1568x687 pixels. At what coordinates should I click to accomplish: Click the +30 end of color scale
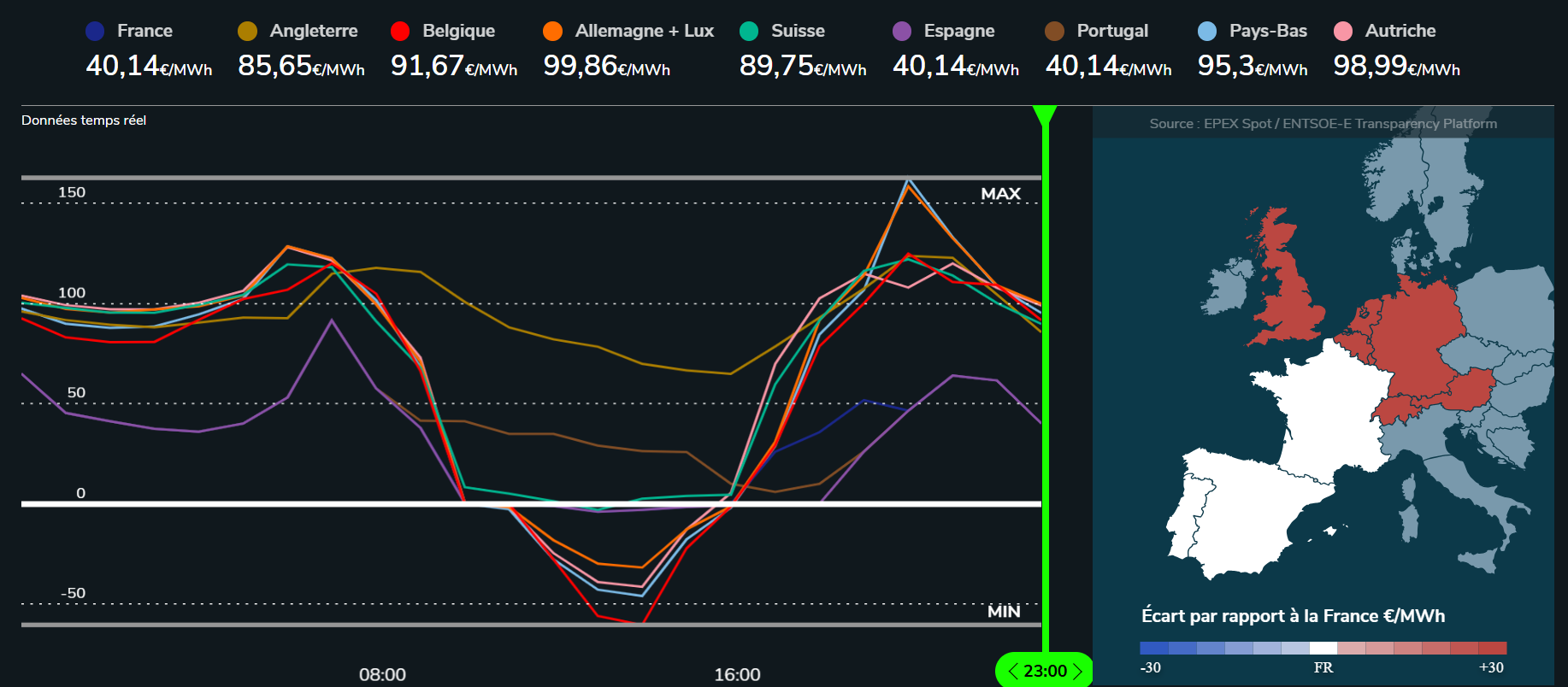1491,667
